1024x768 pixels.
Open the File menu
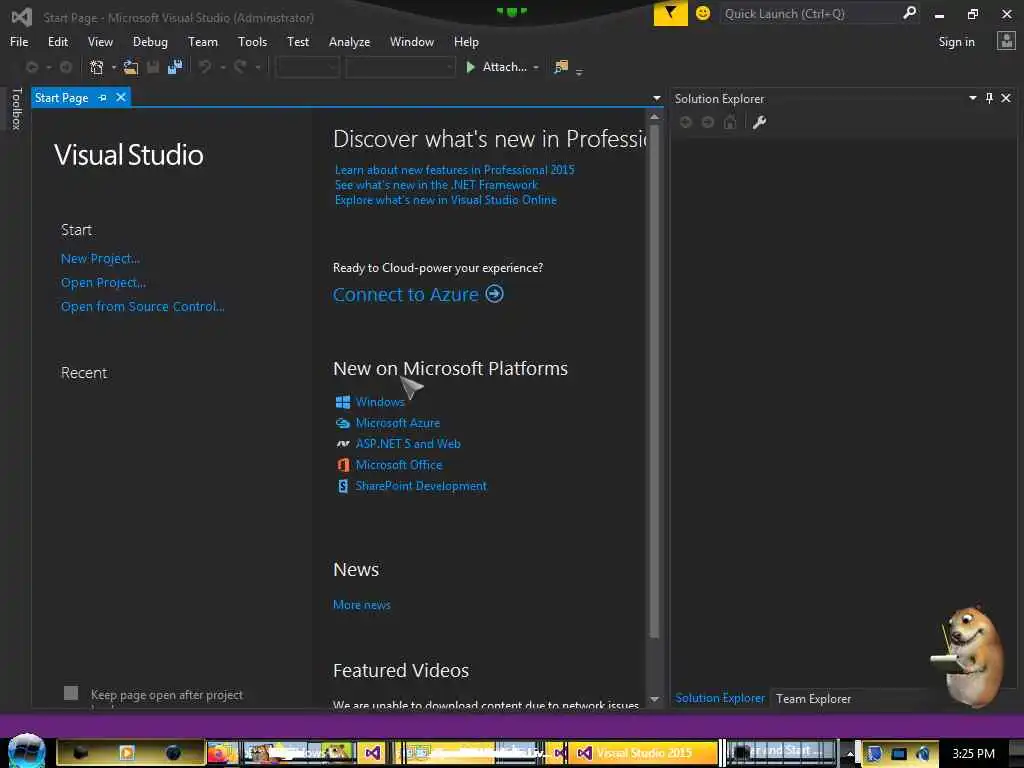19,42
